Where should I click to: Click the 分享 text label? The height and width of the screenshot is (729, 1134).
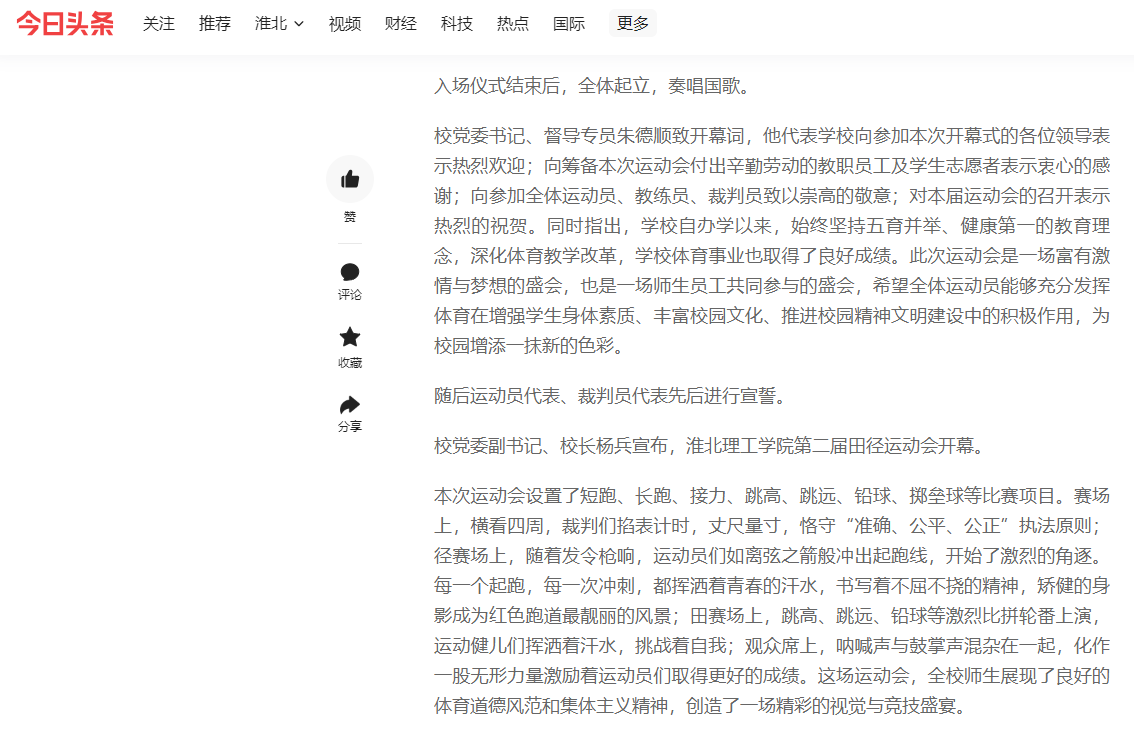(x=350, y=427)
